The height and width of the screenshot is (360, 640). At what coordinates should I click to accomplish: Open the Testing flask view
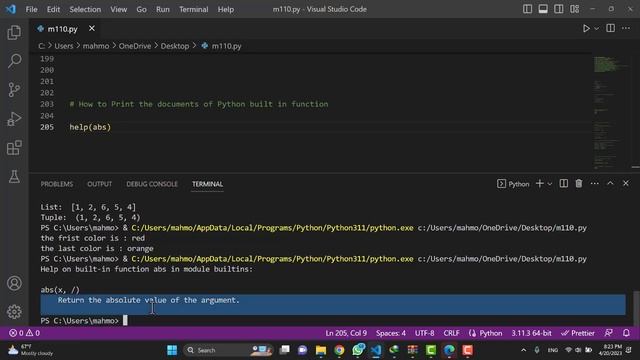pyautogui.click(x=14, y=177)
